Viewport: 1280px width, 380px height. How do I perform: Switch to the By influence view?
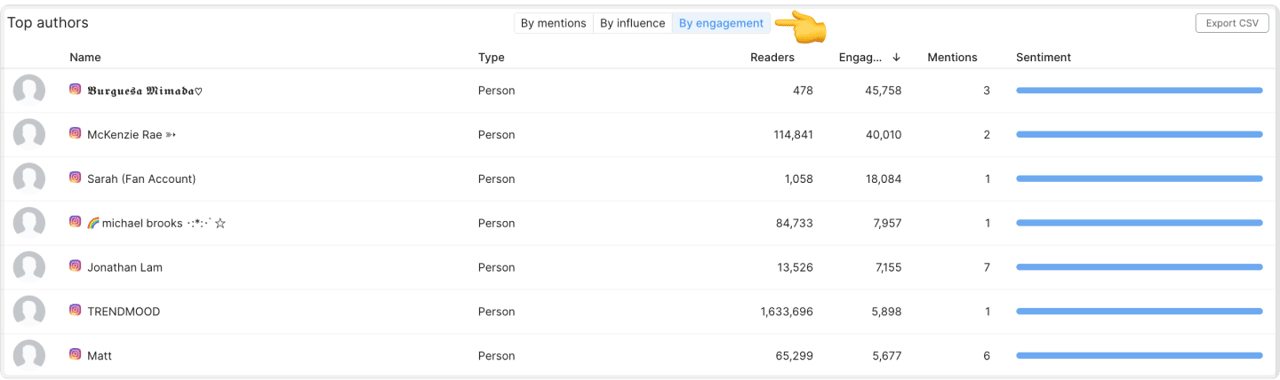pos(632,23)
